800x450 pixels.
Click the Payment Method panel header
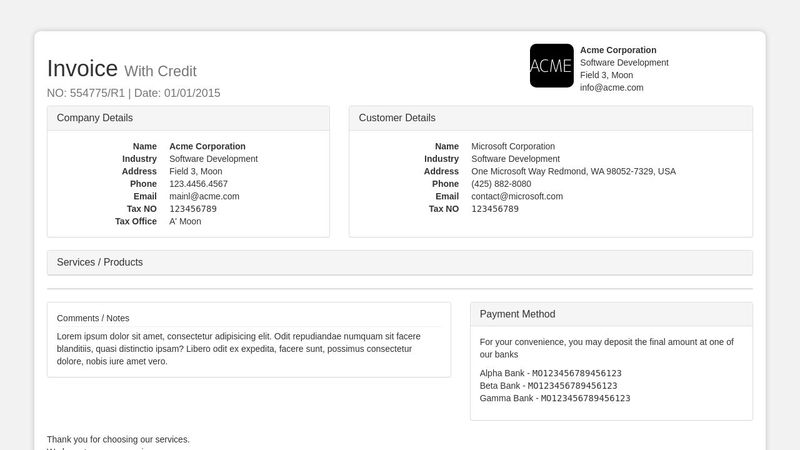tap(611, 314)
